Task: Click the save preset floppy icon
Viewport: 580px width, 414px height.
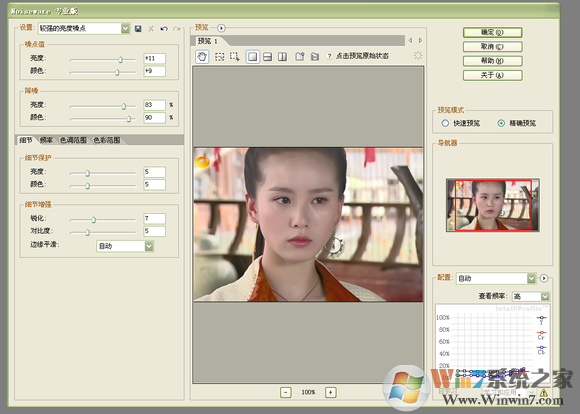Action: [138, 28]
